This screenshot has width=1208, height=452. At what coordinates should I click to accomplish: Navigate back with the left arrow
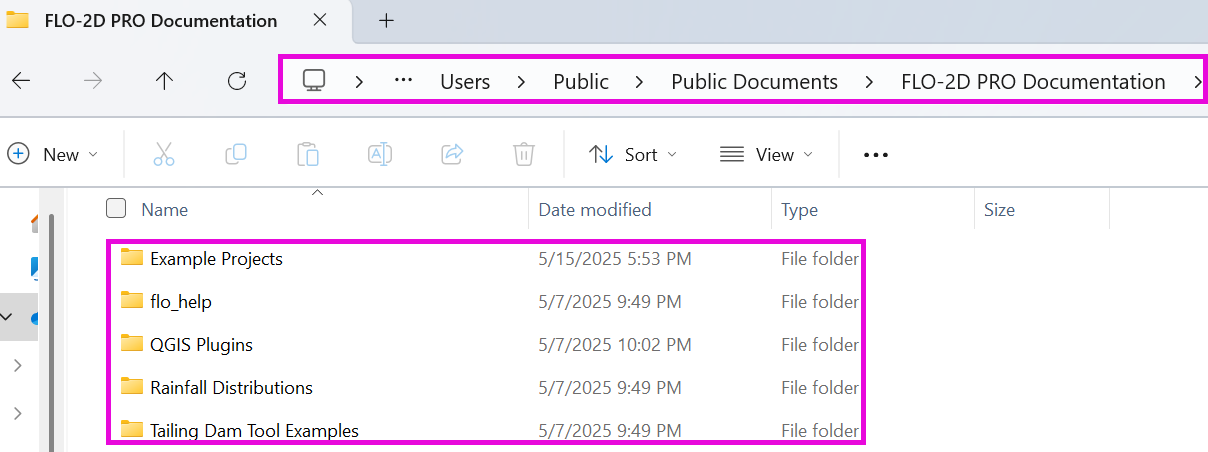click(21, 82)
